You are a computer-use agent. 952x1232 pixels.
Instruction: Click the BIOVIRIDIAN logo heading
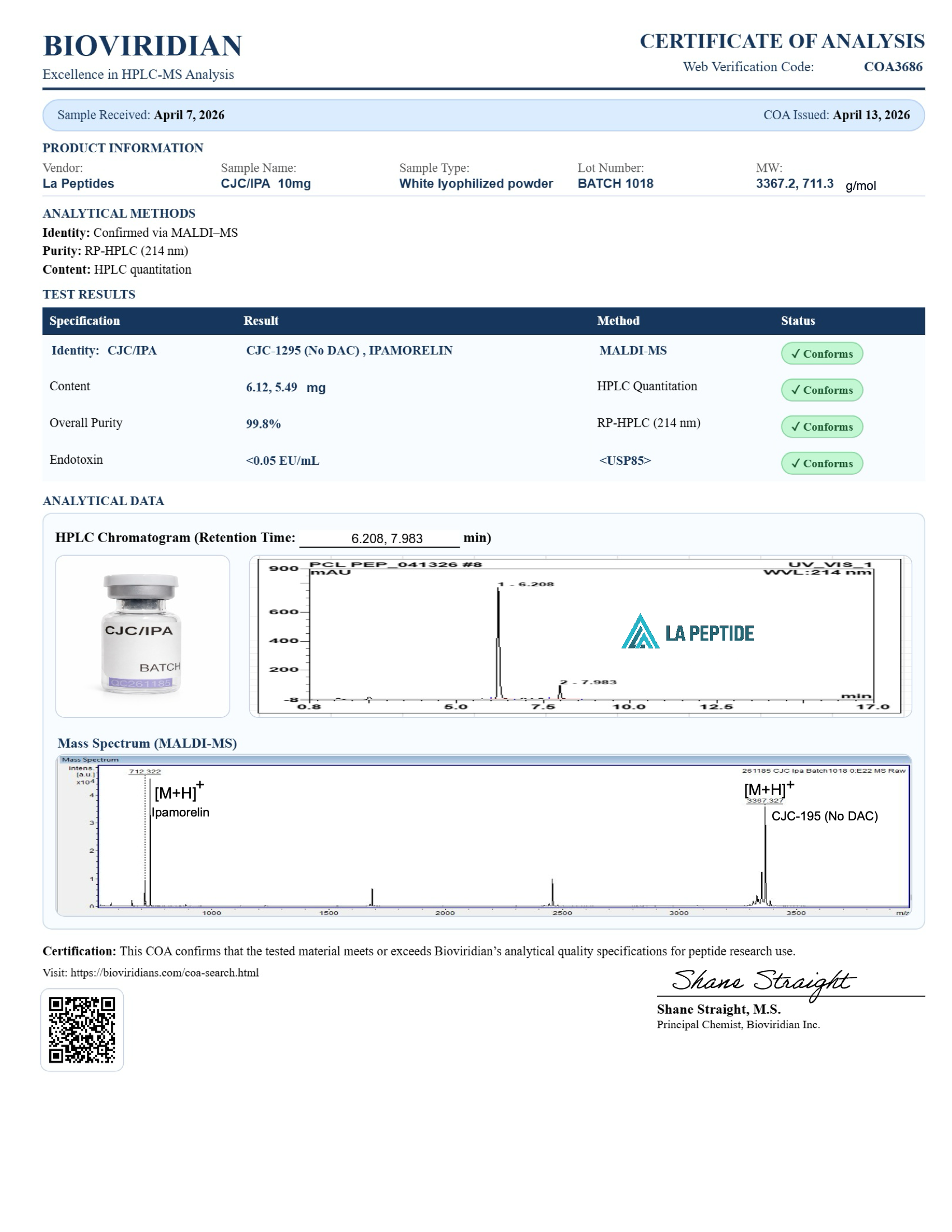pos(142,46)
